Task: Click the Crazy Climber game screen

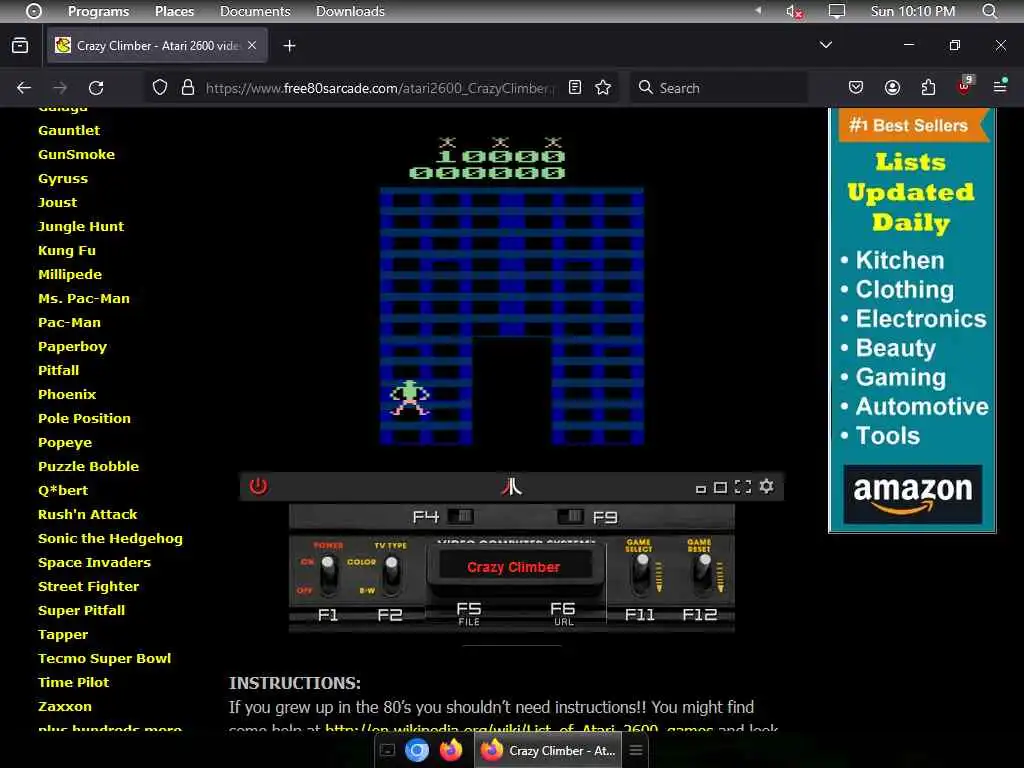Action: [x=511, y=291]
